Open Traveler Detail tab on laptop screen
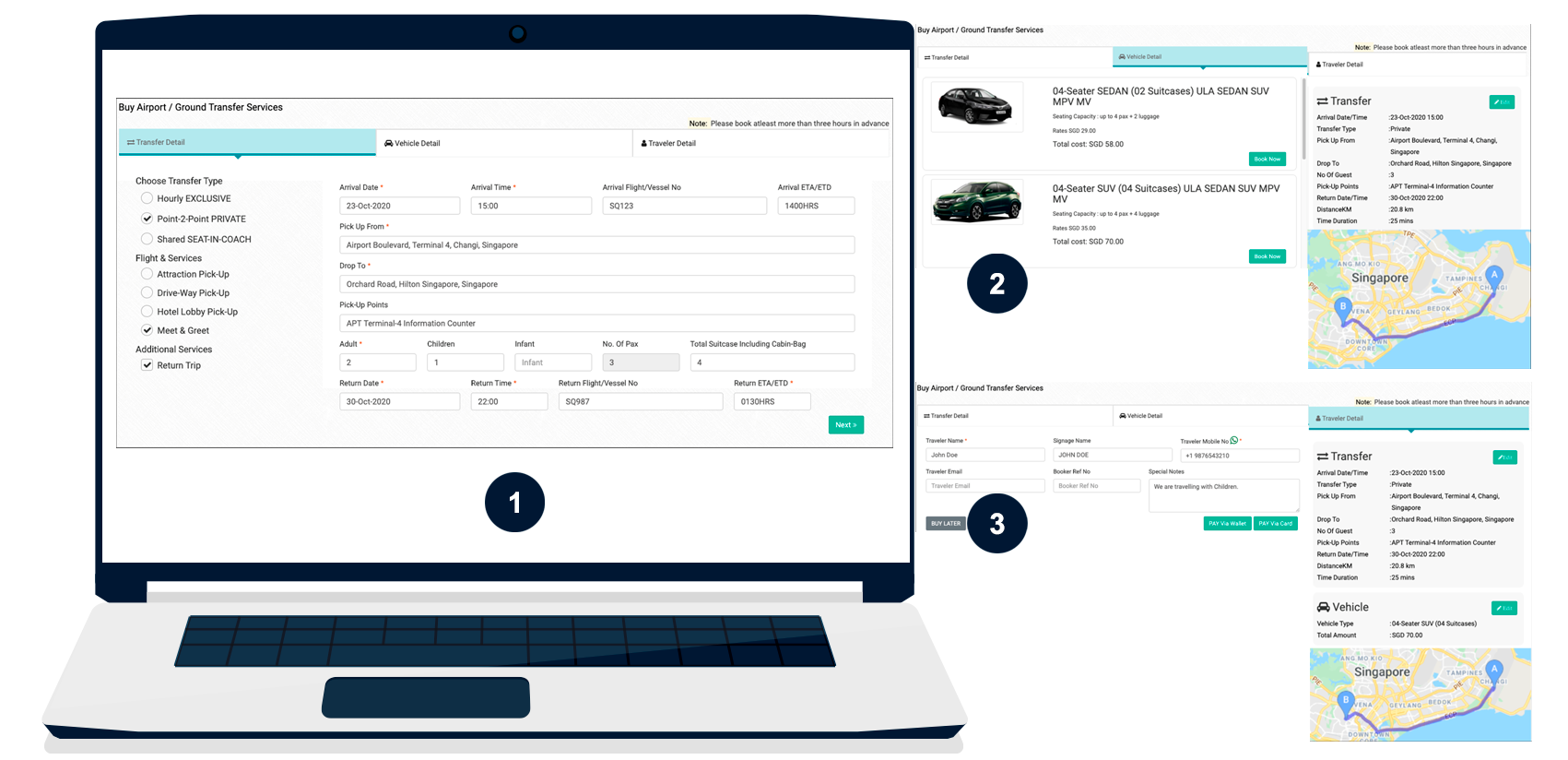The height and width of the screenshot is (760, 1568). (x=668, y=143)
